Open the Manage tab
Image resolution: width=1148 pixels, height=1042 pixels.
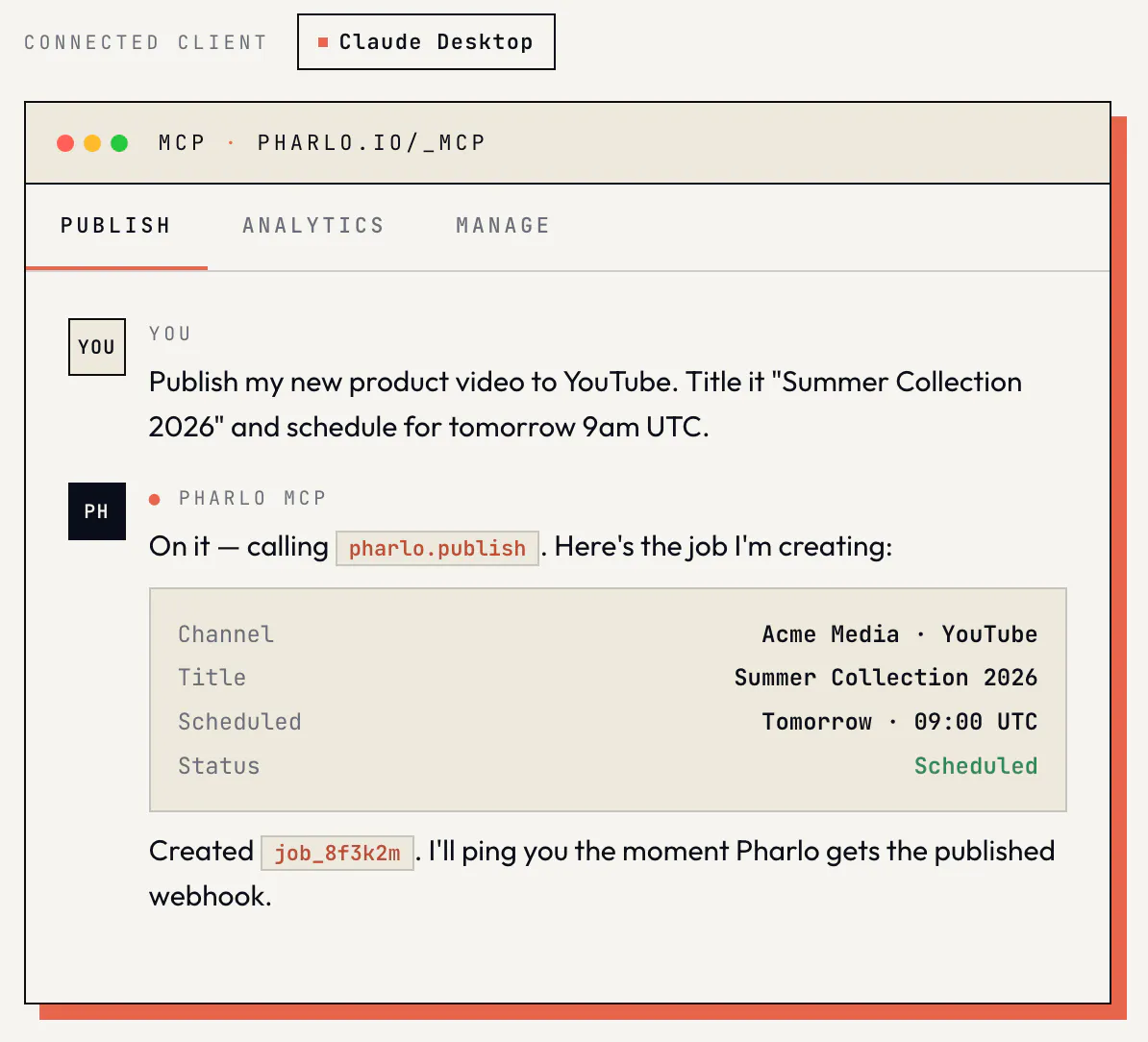point(503,225)
